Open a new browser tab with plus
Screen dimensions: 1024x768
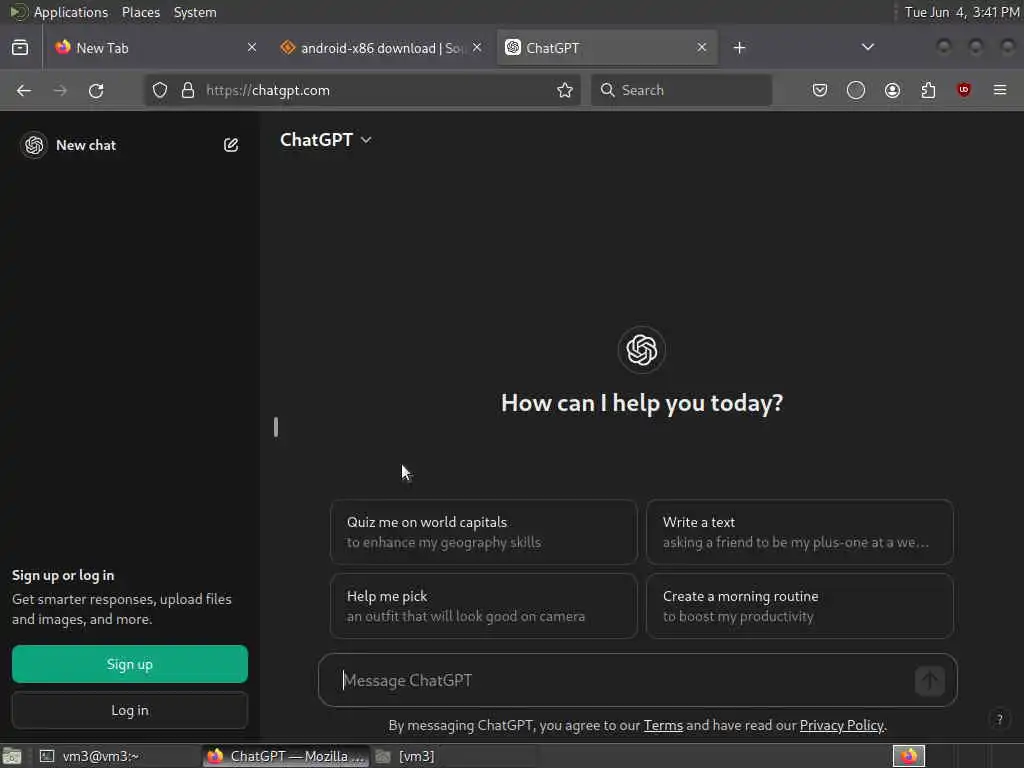pyautogui.click(x=739, y=48)
